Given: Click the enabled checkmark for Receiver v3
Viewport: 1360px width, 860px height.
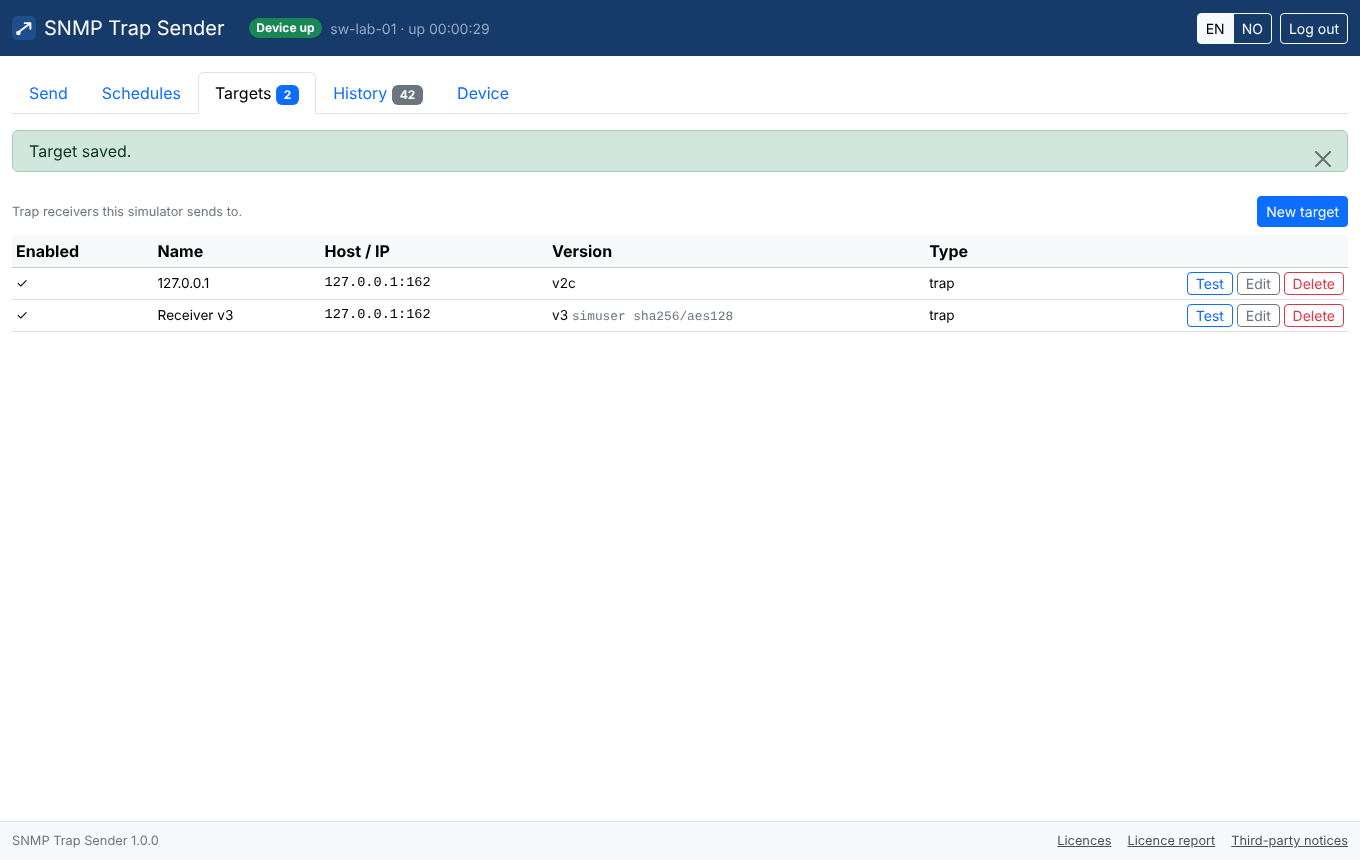Looking at the screenshot, I should click(x=22, y=316).
